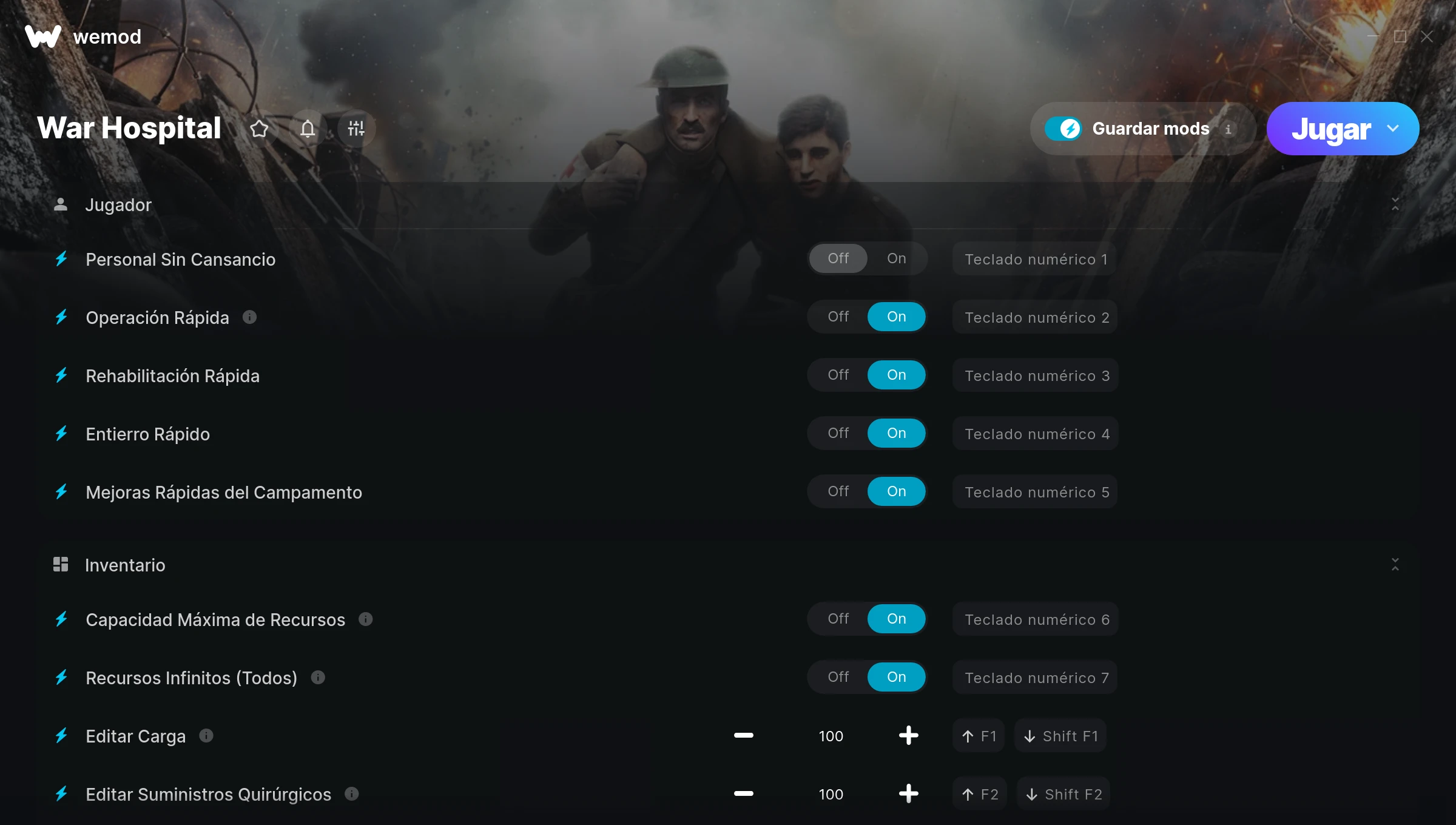Show info for Capacidad Máxima de Recursos
Image resolution: width=1456 pixels, height=825 pixels.
click(365, 619)
